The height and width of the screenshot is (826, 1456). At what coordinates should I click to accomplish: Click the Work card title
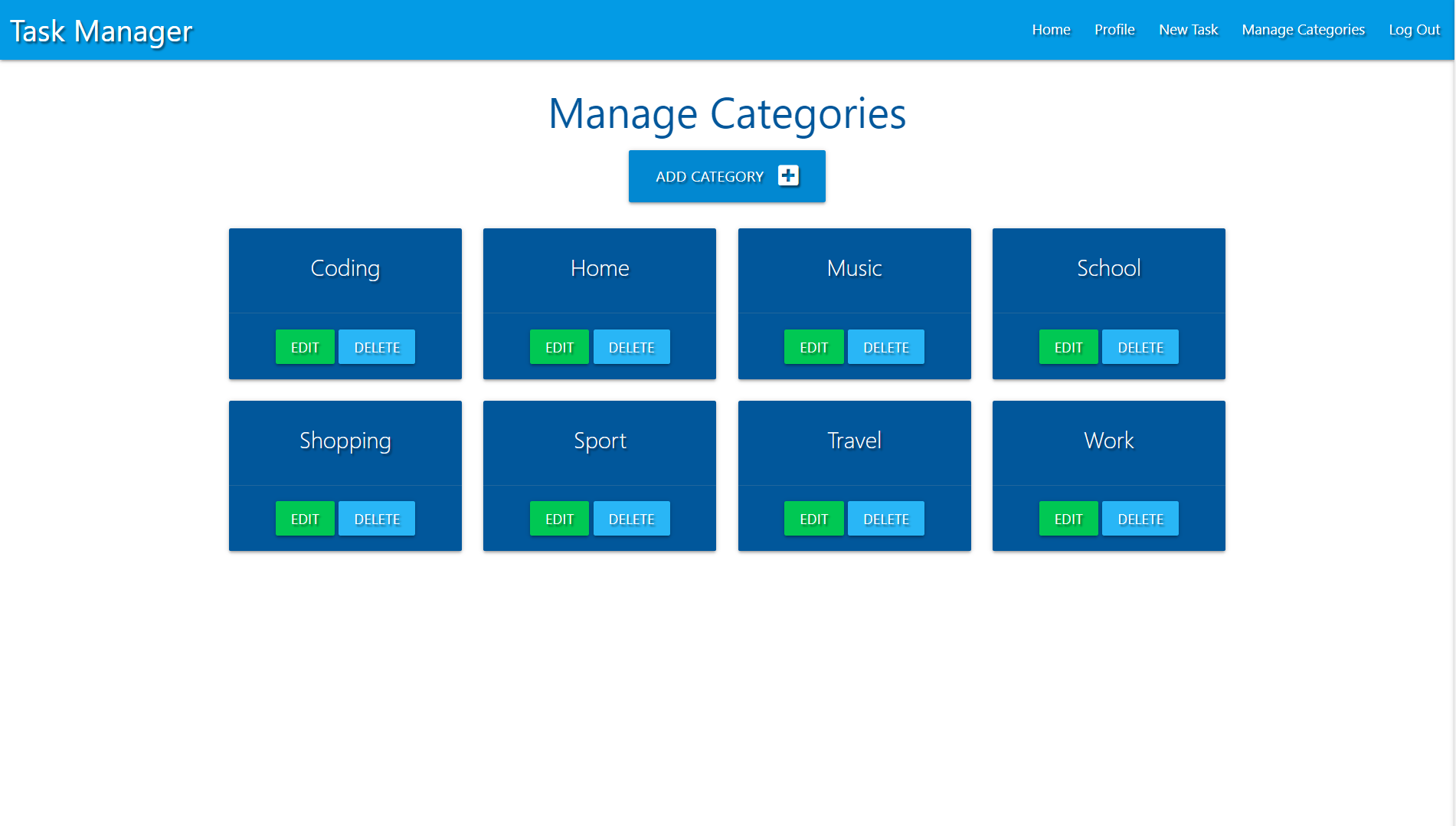(x=1109, y=441)
